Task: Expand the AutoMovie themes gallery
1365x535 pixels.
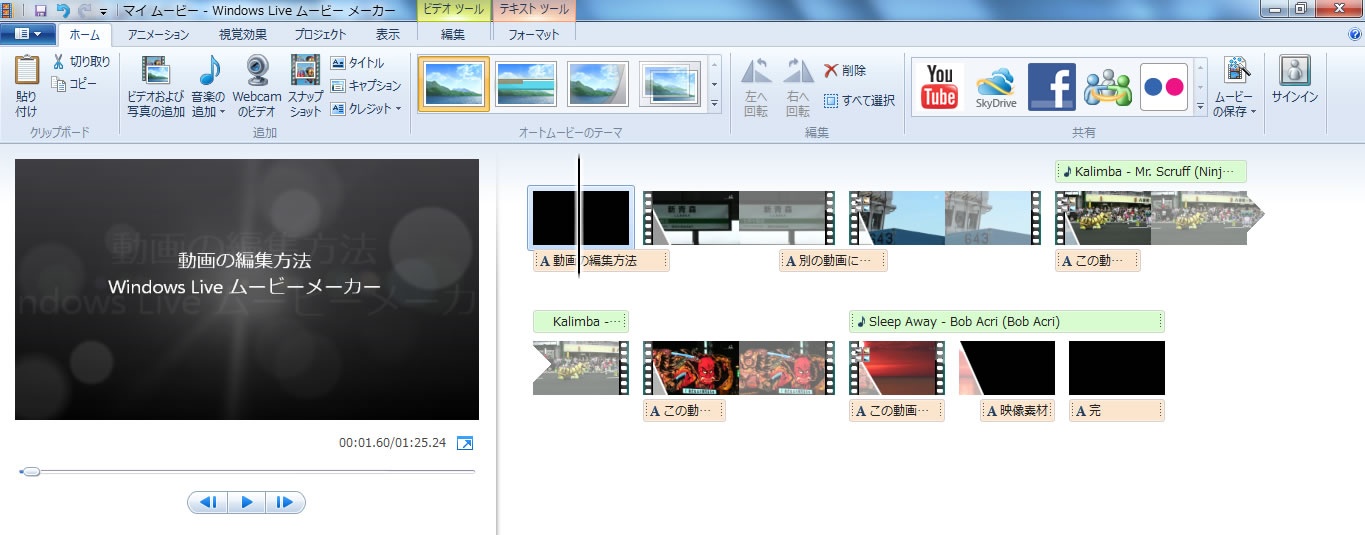Action: [714, 103]
